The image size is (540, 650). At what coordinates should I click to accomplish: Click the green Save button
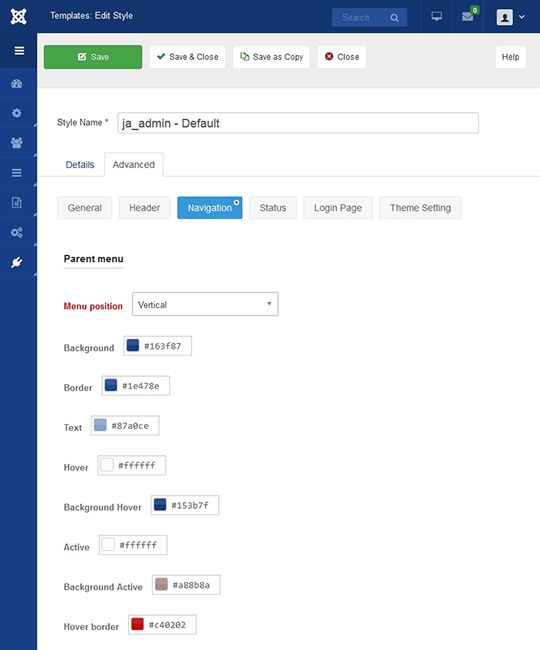93,57
